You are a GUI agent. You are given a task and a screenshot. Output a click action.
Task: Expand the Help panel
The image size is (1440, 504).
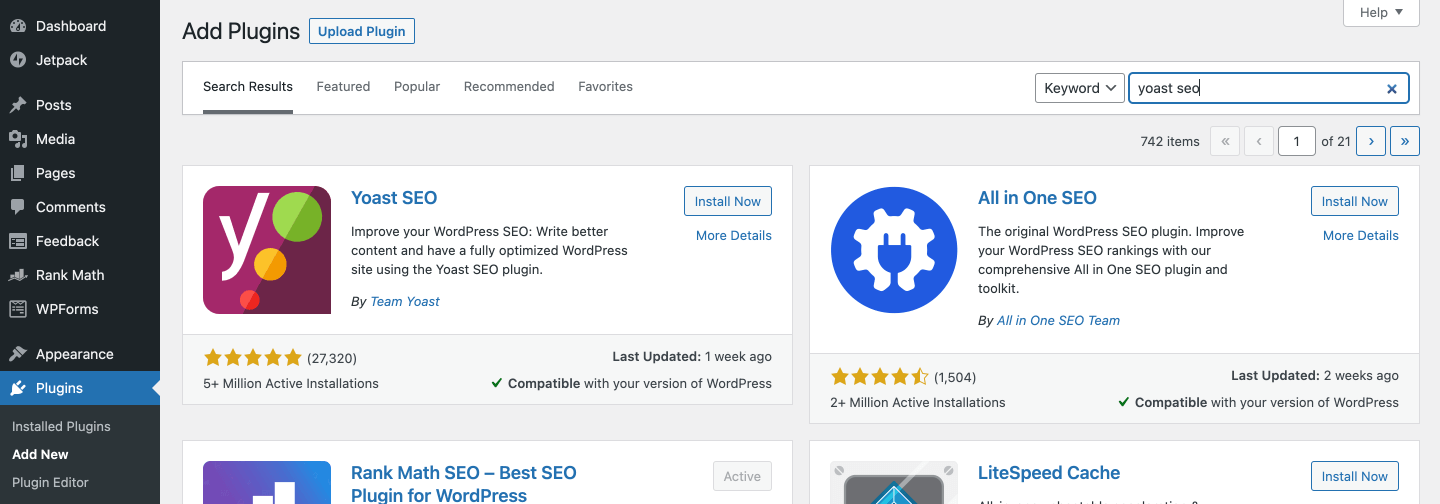pos(1382,13)
